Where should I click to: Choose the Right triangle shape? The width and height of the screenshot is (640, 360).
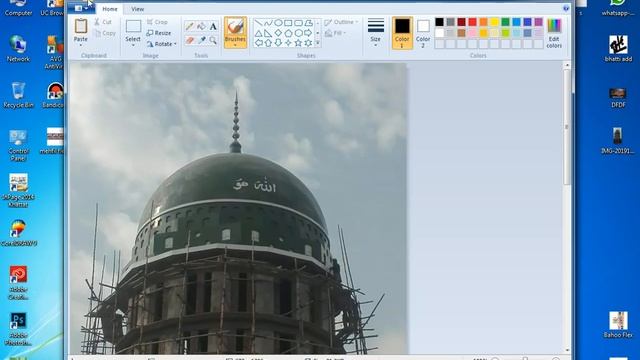click(x=268, y=33)
